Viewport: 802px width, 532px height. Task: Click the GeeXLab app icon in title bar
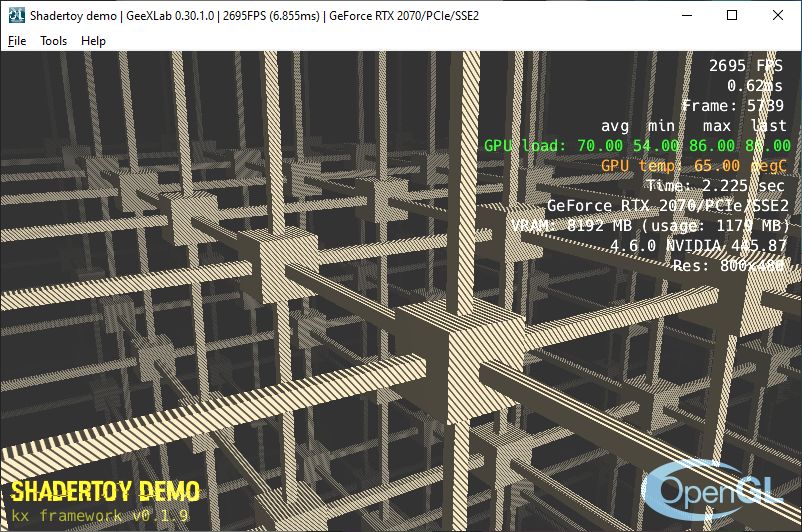click(x=16, y=16)
